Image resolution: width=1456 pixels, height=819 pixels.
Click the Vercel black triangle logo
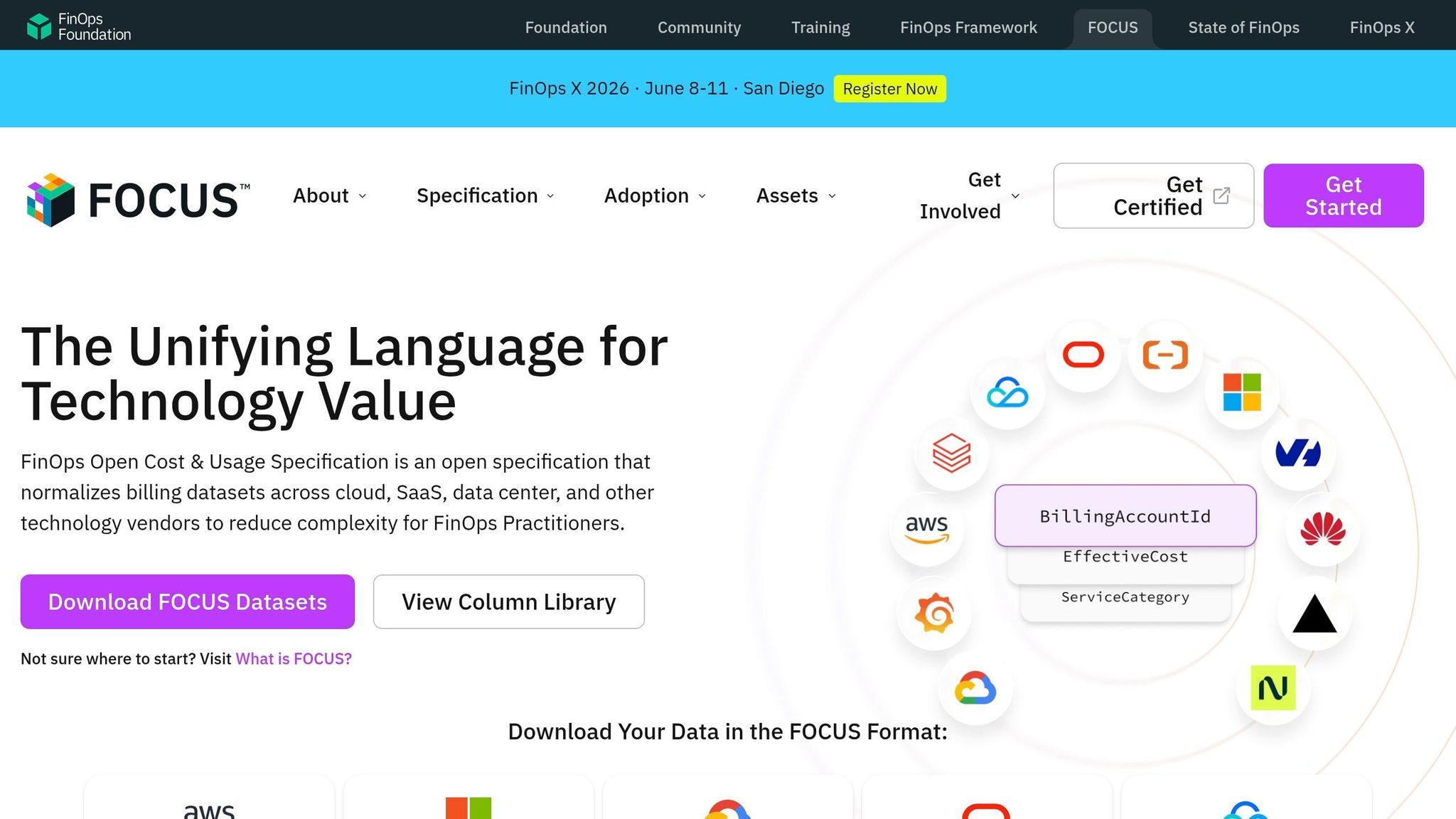click(x=1314, y=614)
